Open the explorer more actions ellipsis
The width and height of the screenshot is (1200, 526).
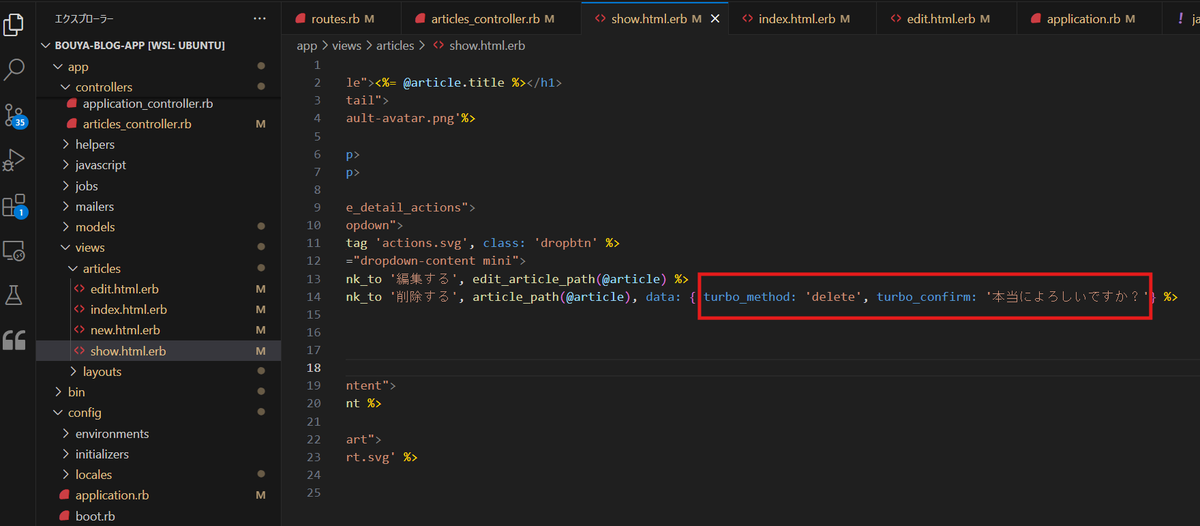[x=260, y=18]
